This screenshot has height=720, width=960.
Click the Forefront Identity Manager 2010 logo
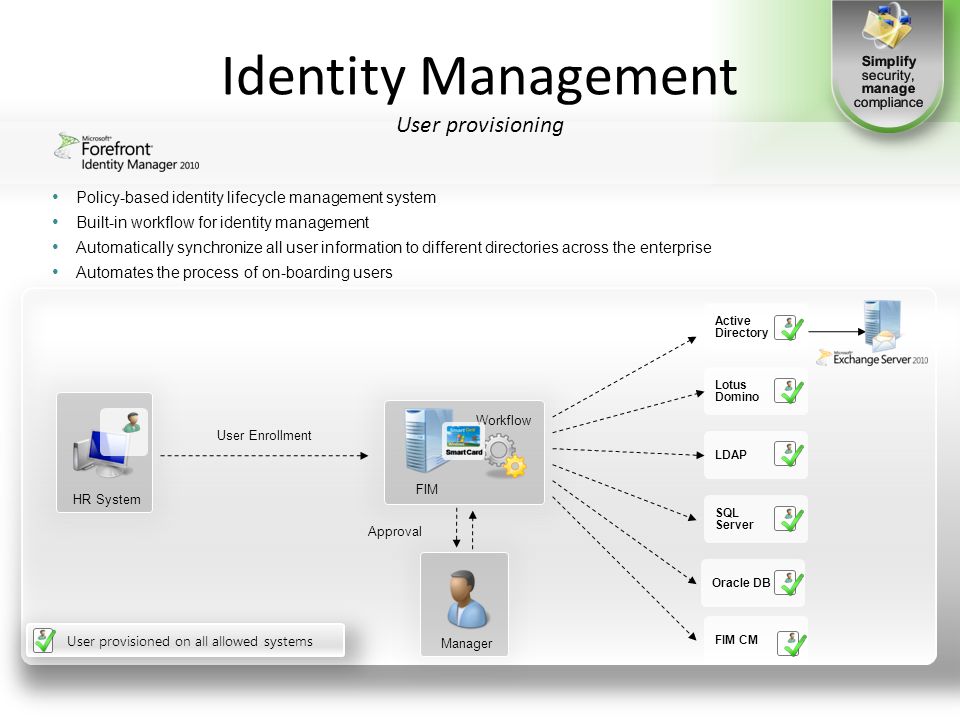pos(127,152)
